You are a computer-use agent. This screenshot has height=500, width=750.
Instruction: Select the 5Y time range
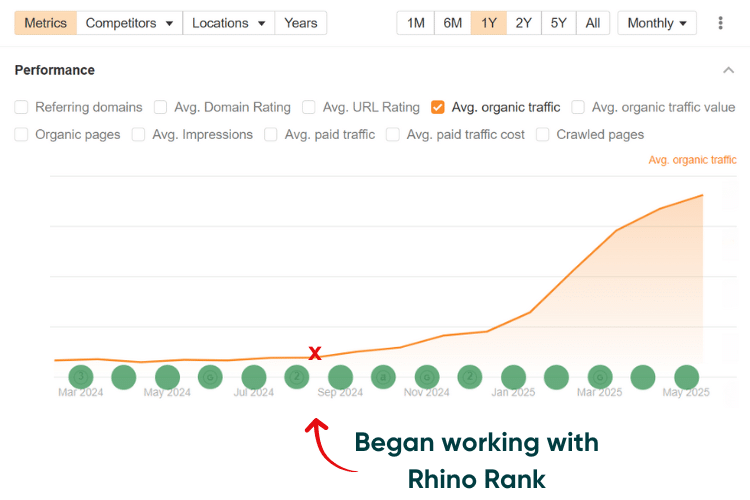point(559,23)
